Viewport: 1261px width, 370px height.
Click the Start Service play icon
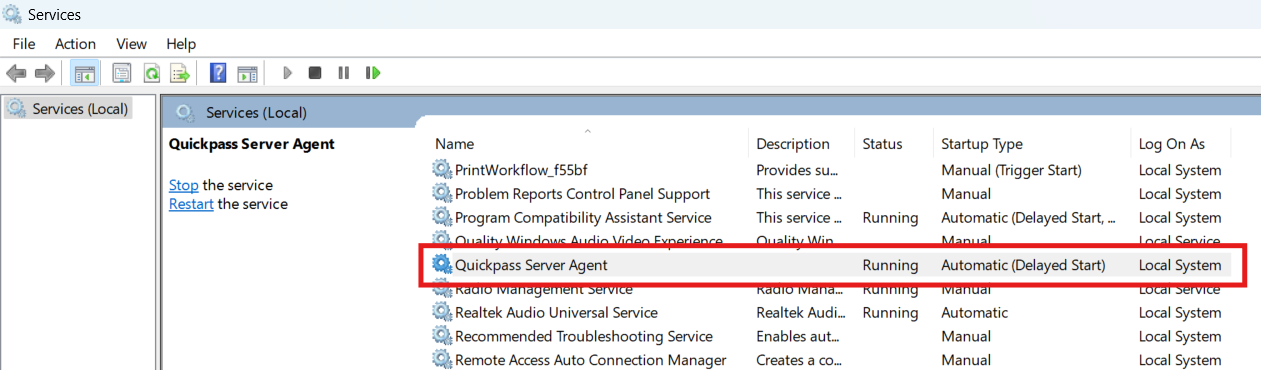click(287, 73)
